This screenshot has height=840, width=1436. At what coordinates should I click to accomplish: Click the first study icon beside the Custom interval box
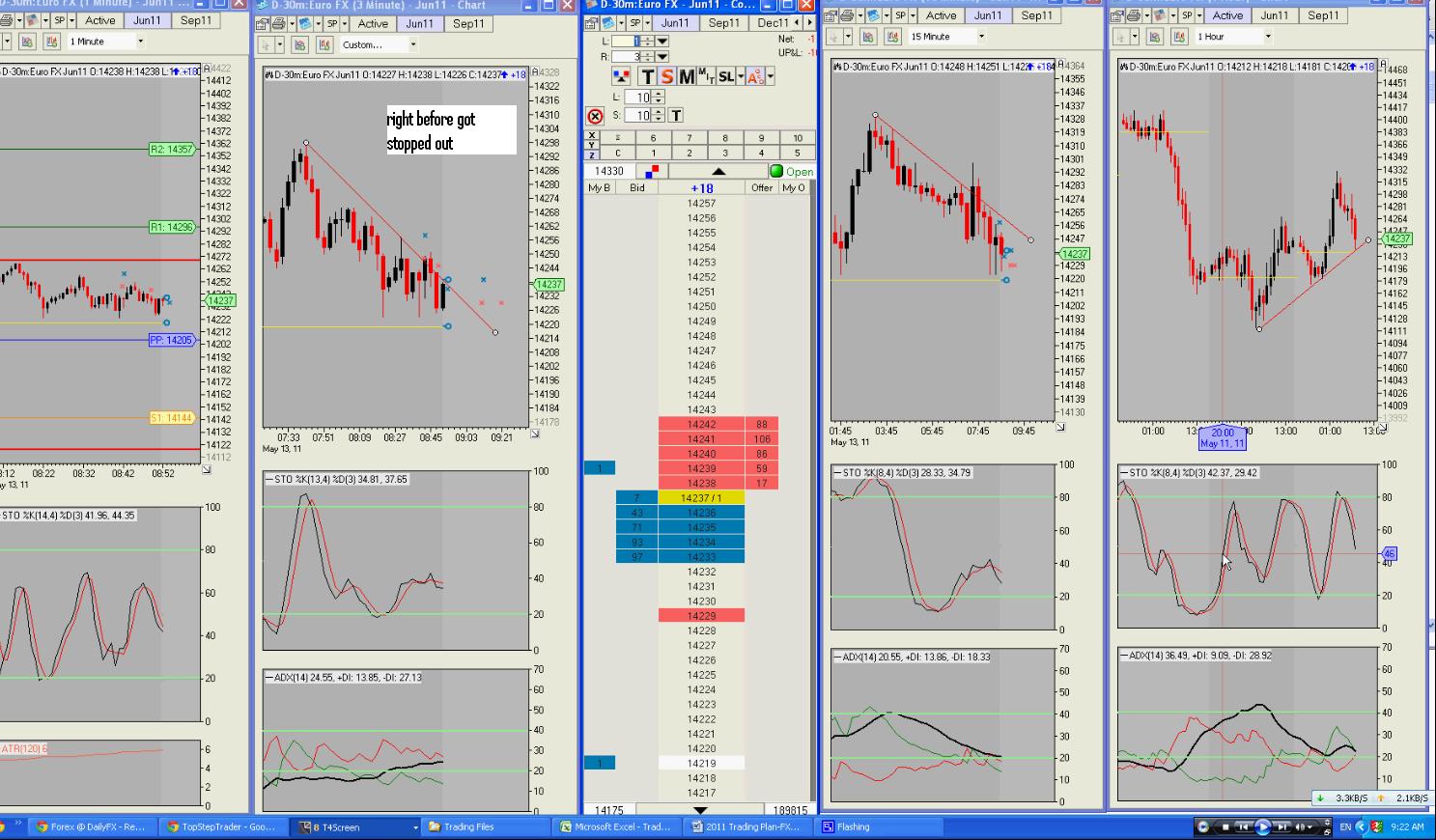300,45
